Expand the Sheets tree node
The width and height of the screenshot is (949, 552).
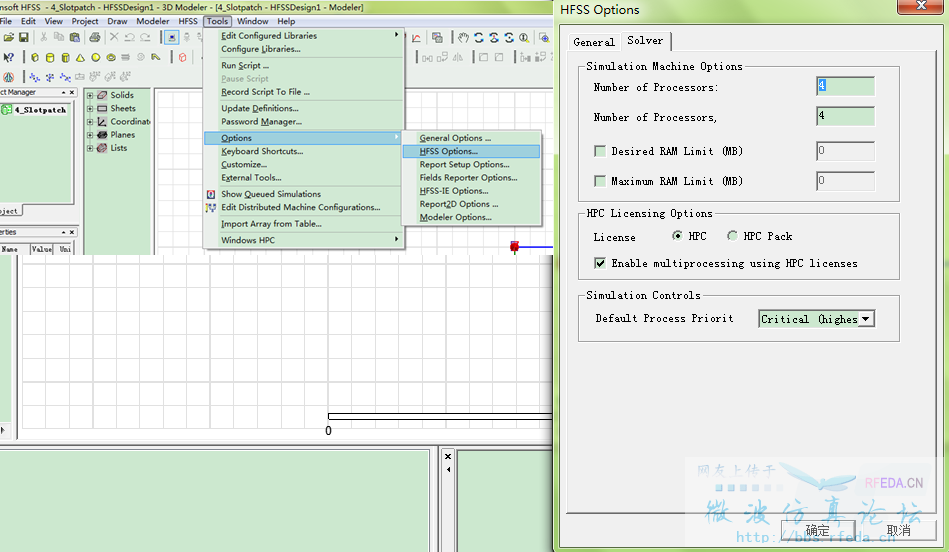pyautogui.click(x=90, y=108)
